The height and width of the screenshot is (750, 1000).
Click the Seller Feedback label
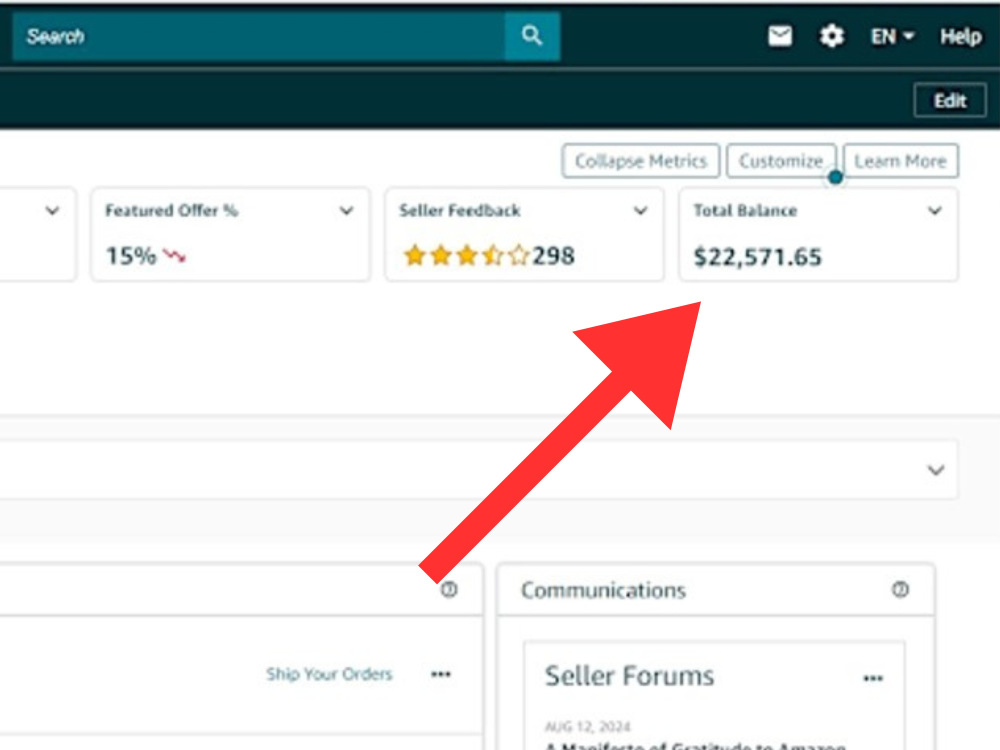point(460,210)
